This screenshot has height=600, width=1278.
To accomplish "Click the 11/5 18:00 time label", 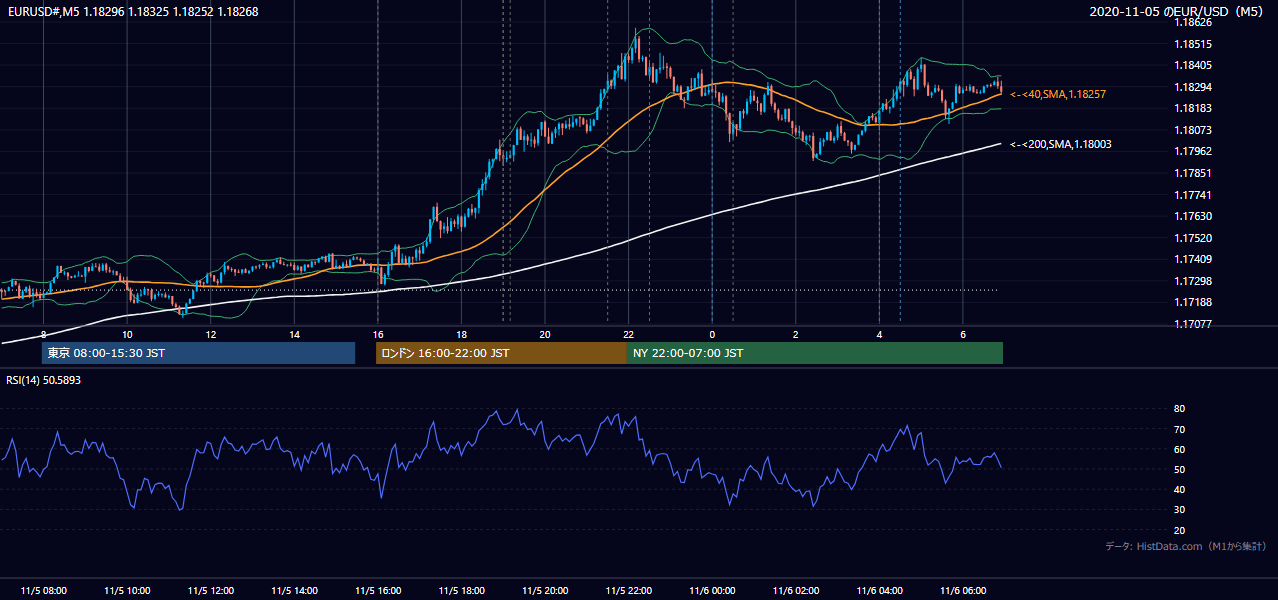I will [462, 591].
